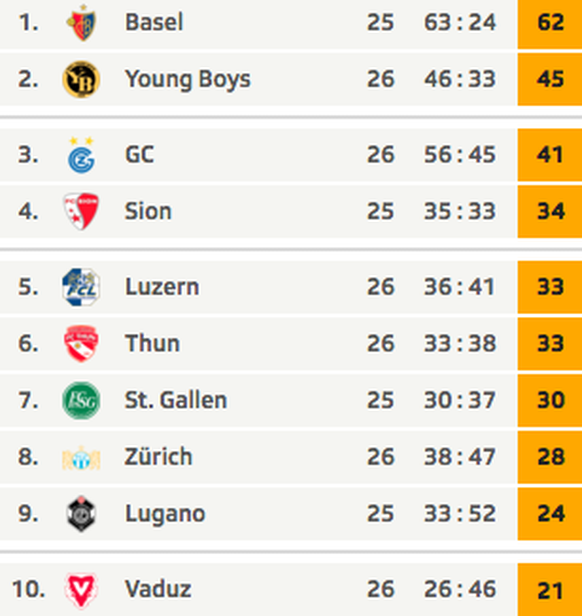Click the St. Gallen team name
This screenshot has height=616, width=582.
coord(176,400)
